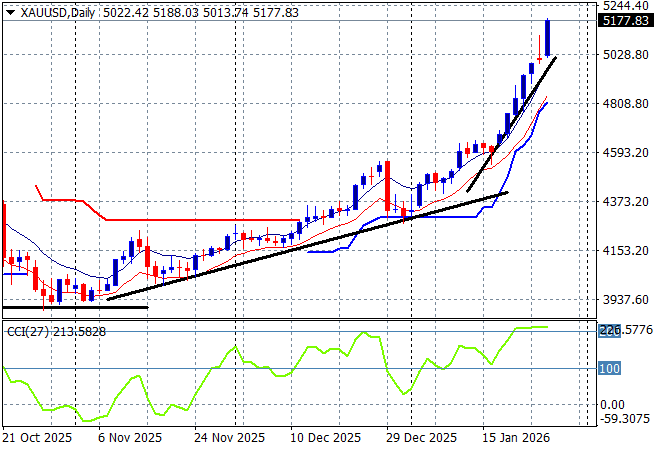Click the -59.3075 CCI axis label
The image size is (660, 450).
pos(625,421)
